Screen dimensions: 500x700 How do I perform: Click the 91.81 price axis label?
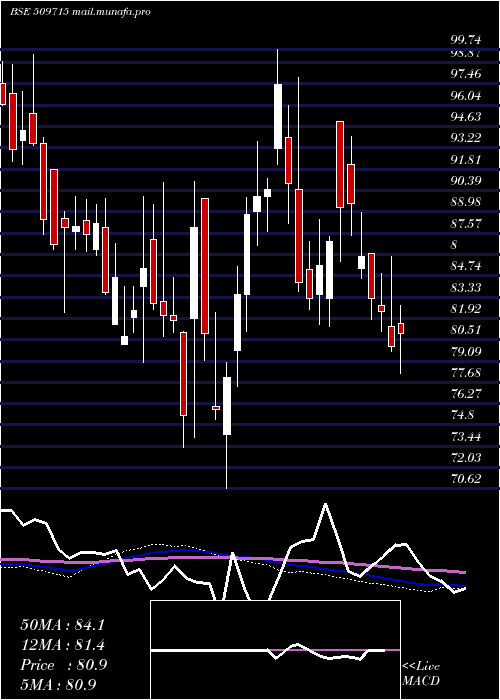pos(466,159)
